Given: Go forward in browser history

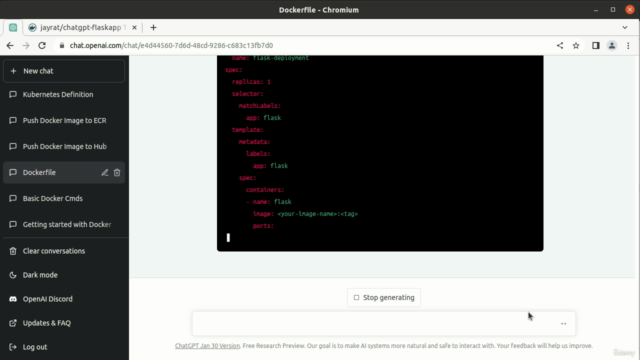Looking at the screenshot, I should pos(26,46).
